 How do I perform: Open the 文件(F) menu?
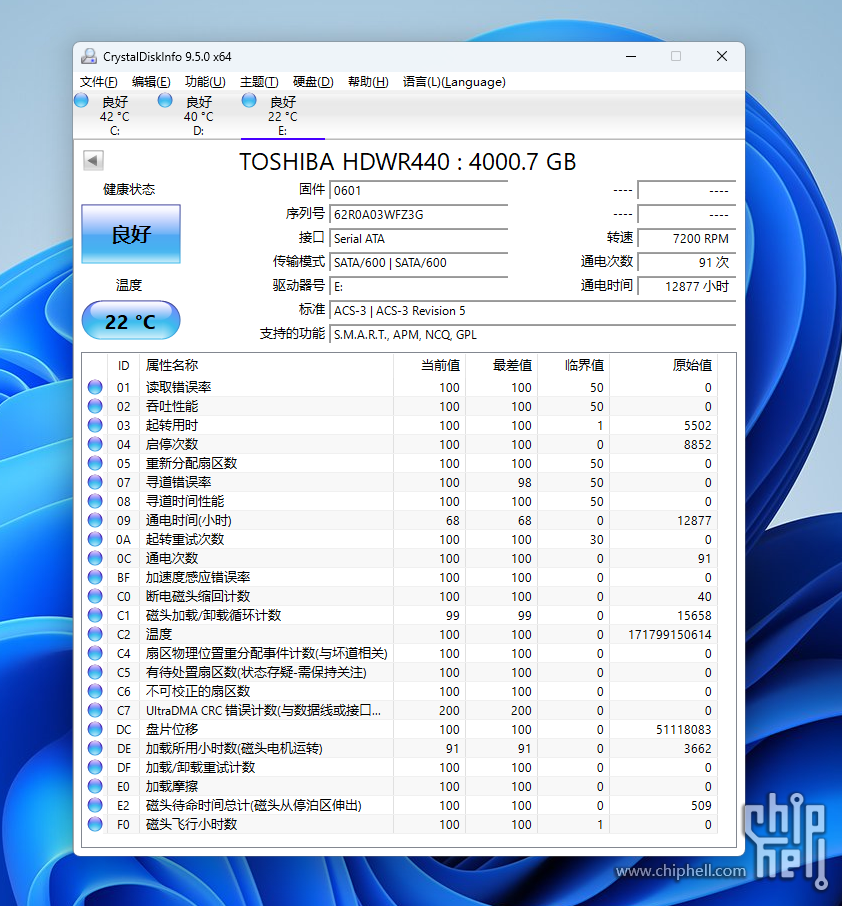(99, 81)
